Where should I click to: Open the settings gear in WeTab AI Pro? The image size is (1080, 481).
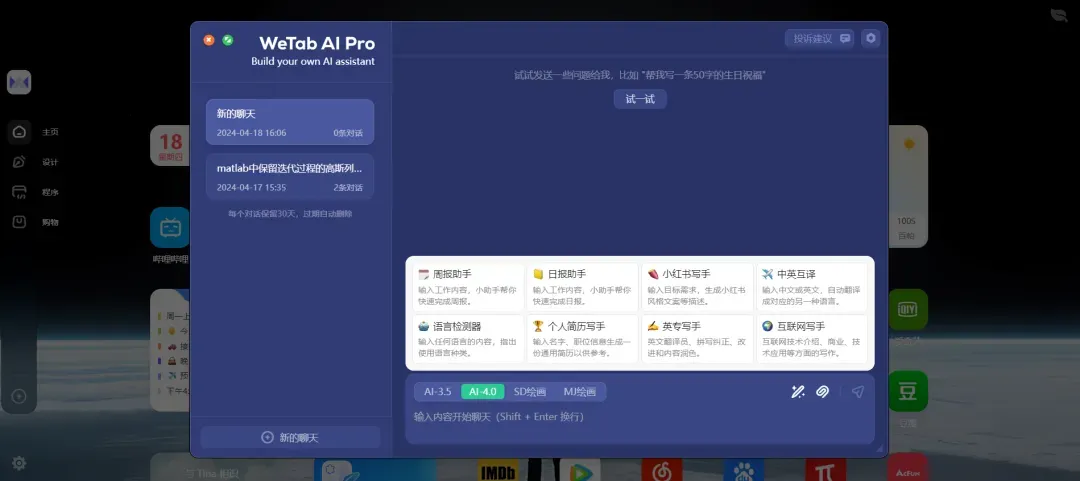(871, 39)
